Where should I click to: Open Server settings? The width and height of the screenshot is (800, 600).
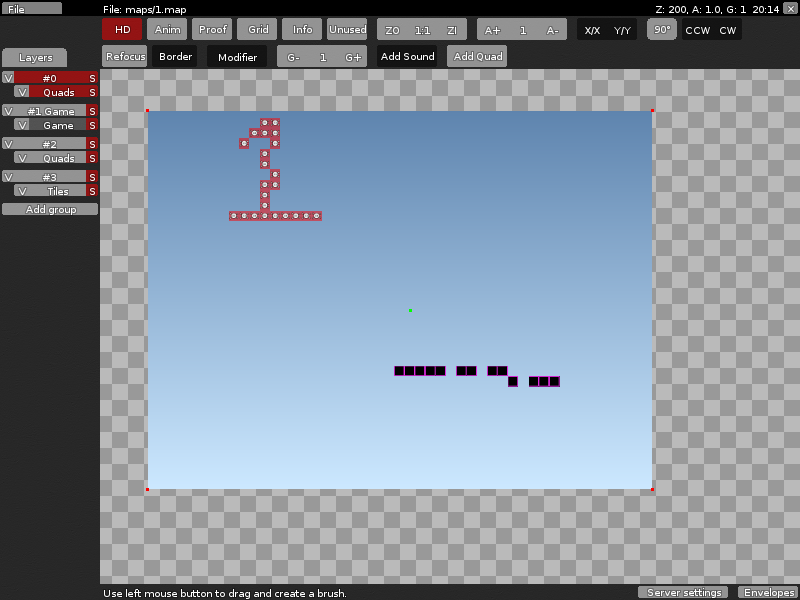684,593
